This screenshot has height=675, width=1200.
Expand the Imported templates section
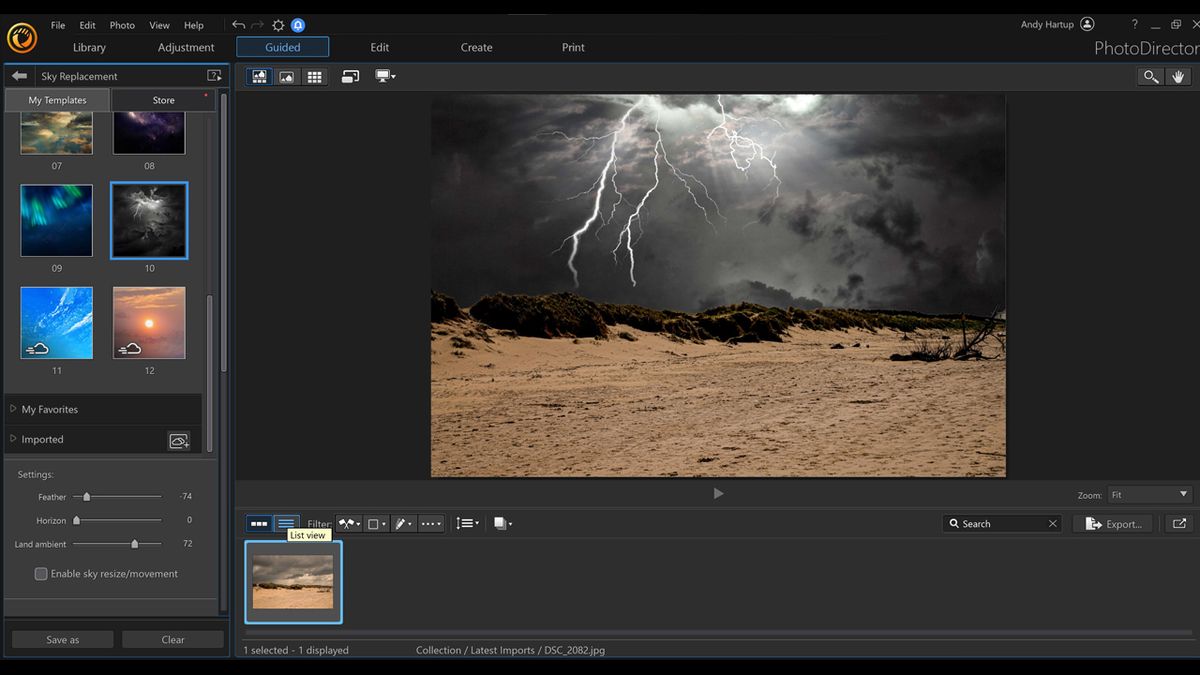40,439
